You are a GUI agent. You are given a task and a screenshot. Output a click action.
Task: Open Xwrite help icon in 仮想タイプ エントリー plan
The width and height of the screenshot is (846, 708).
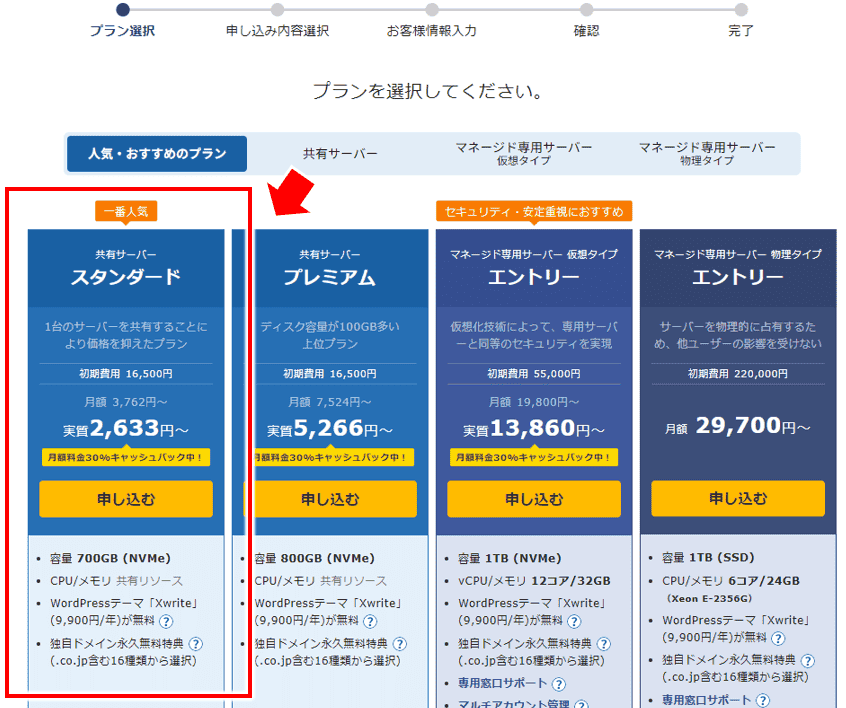[x=574, y=622]
